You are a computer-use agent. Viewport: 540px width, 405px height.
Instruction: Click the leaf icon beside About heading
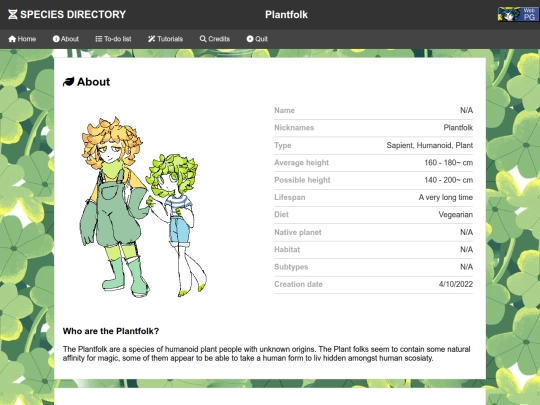(x=69, y=82)
